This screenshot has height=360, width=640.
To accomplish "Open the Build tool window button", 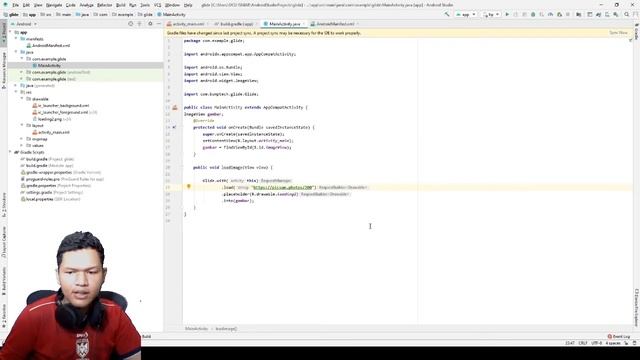I will pos(147,336).
